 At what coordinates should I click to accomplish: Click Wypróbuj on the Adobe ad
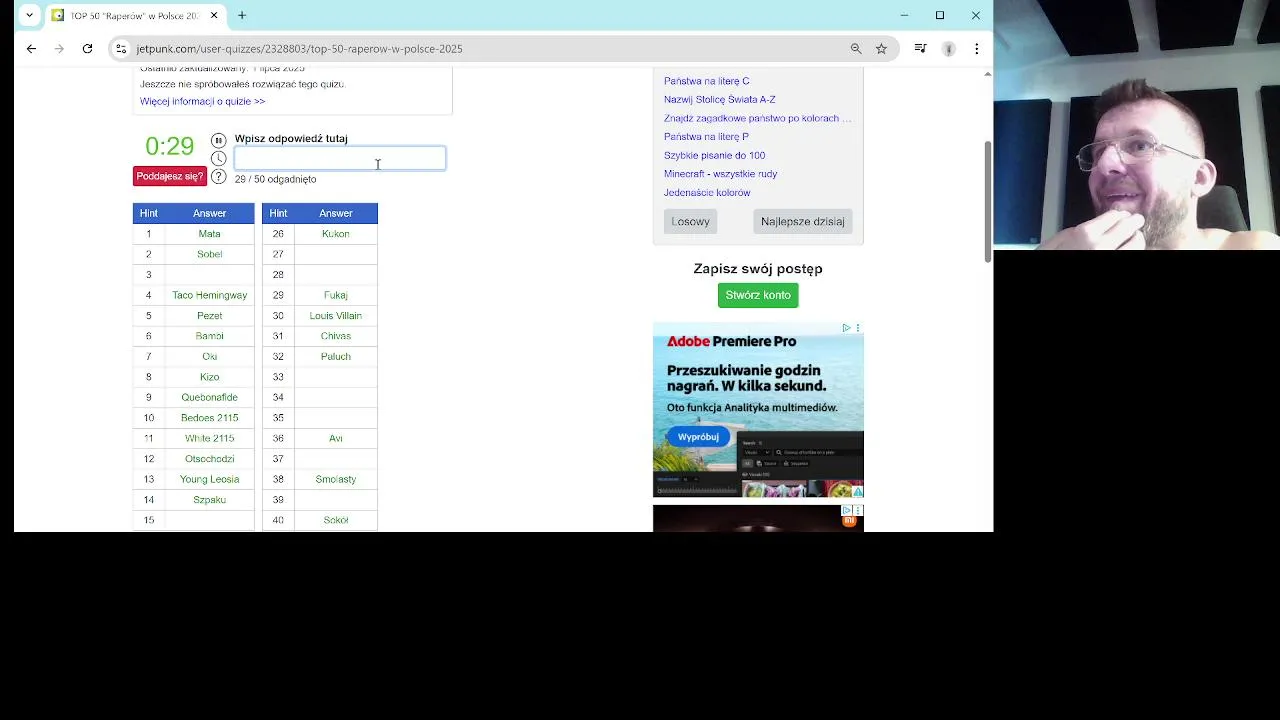(x=698, y=437)
